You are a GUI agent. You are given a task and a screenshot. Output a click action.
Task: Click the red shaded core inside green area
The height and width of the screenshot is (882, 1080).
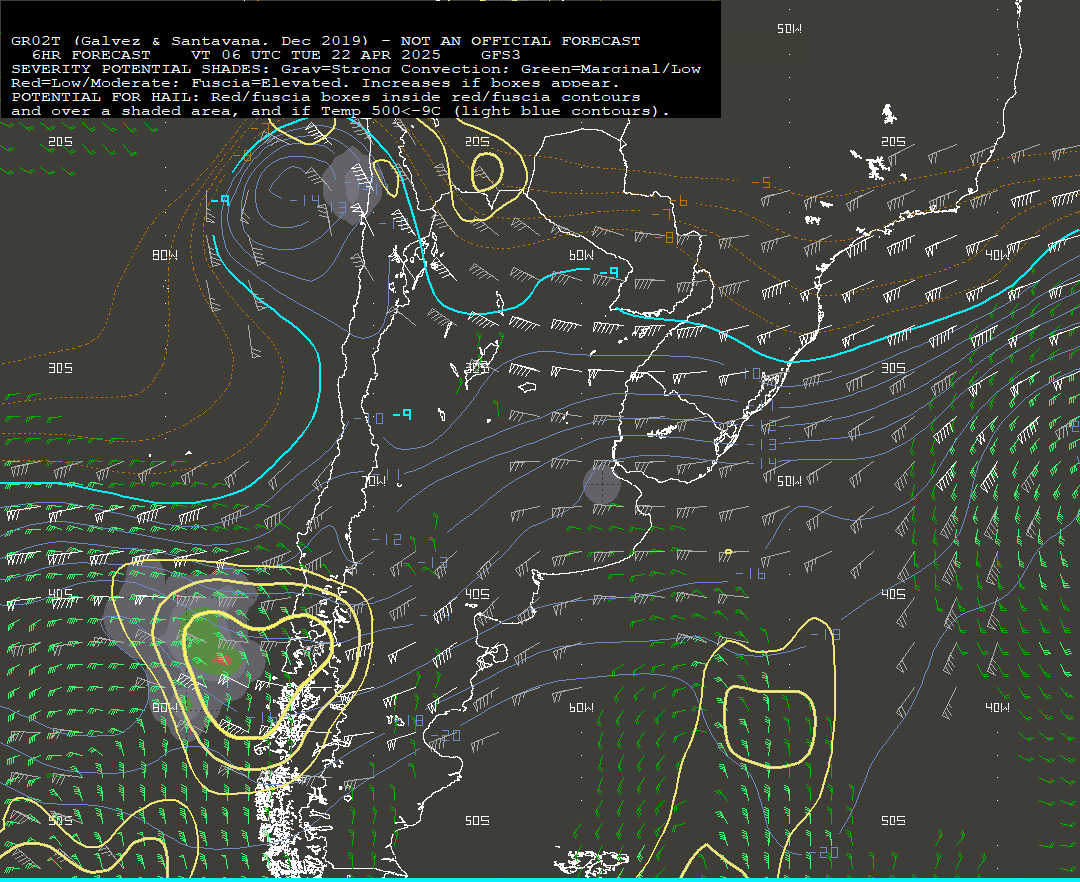(x=221, y=660)
